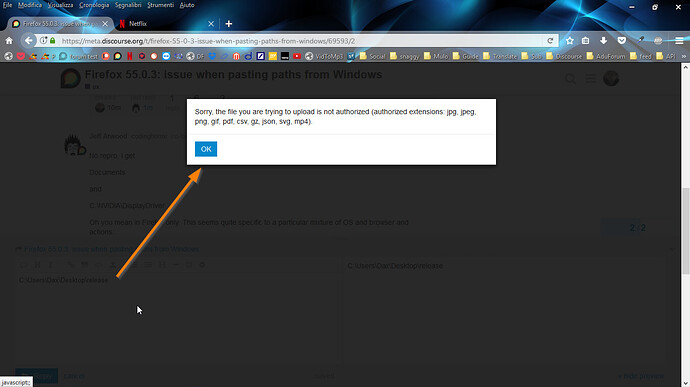Image resolution: width=690 pixels, height=387 pixels.
Task: Click hide preview link in composer
Action: point(640,376)
